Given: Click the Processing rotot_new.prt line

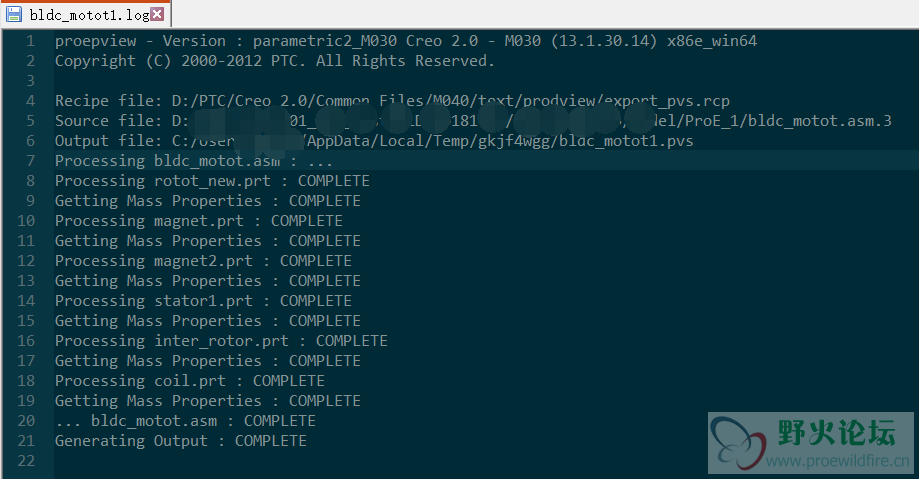Looking at the screenshot, I should (212, 181).
